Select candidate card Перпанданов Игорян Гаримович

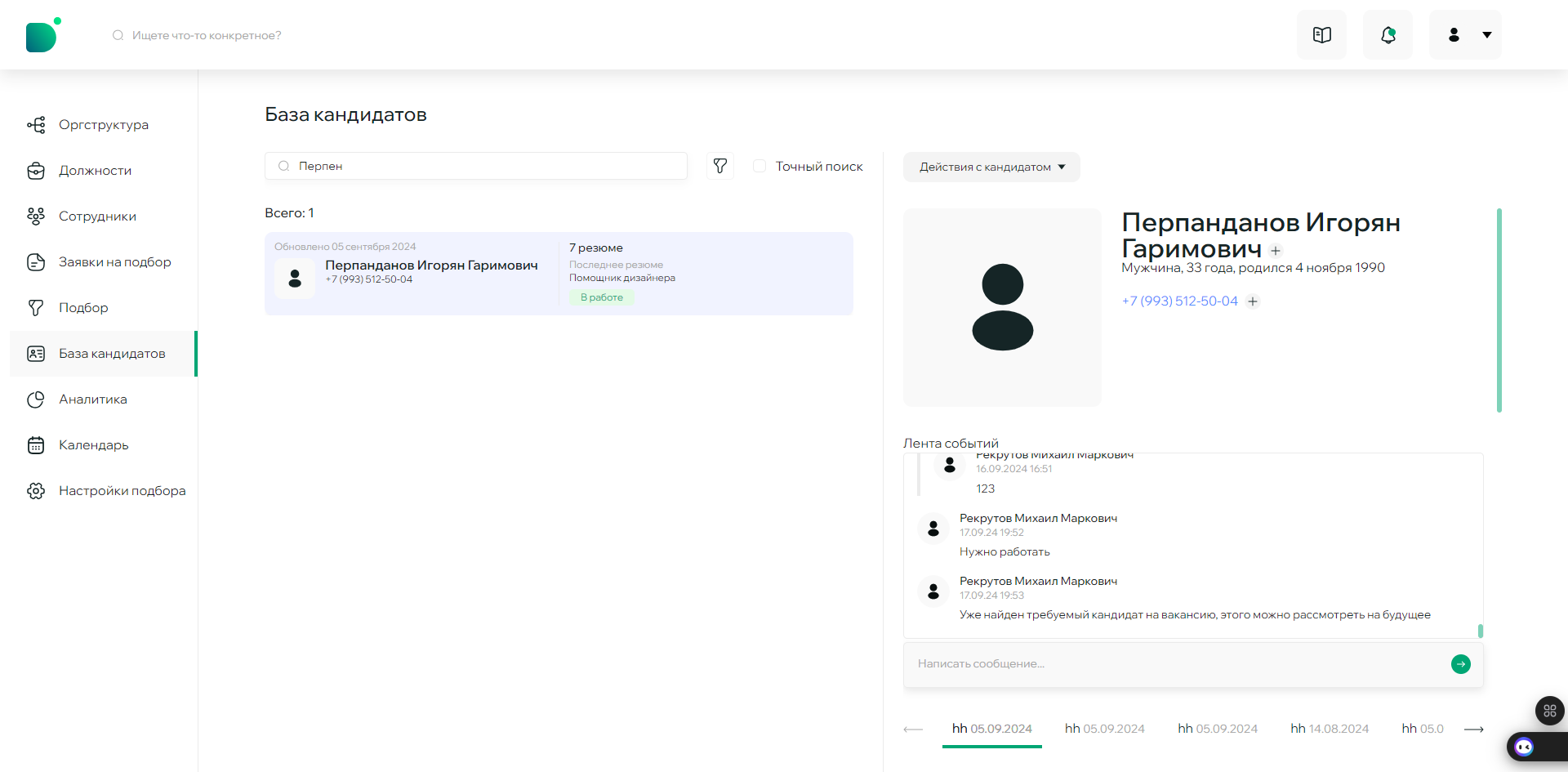click(x=559, y=274)
